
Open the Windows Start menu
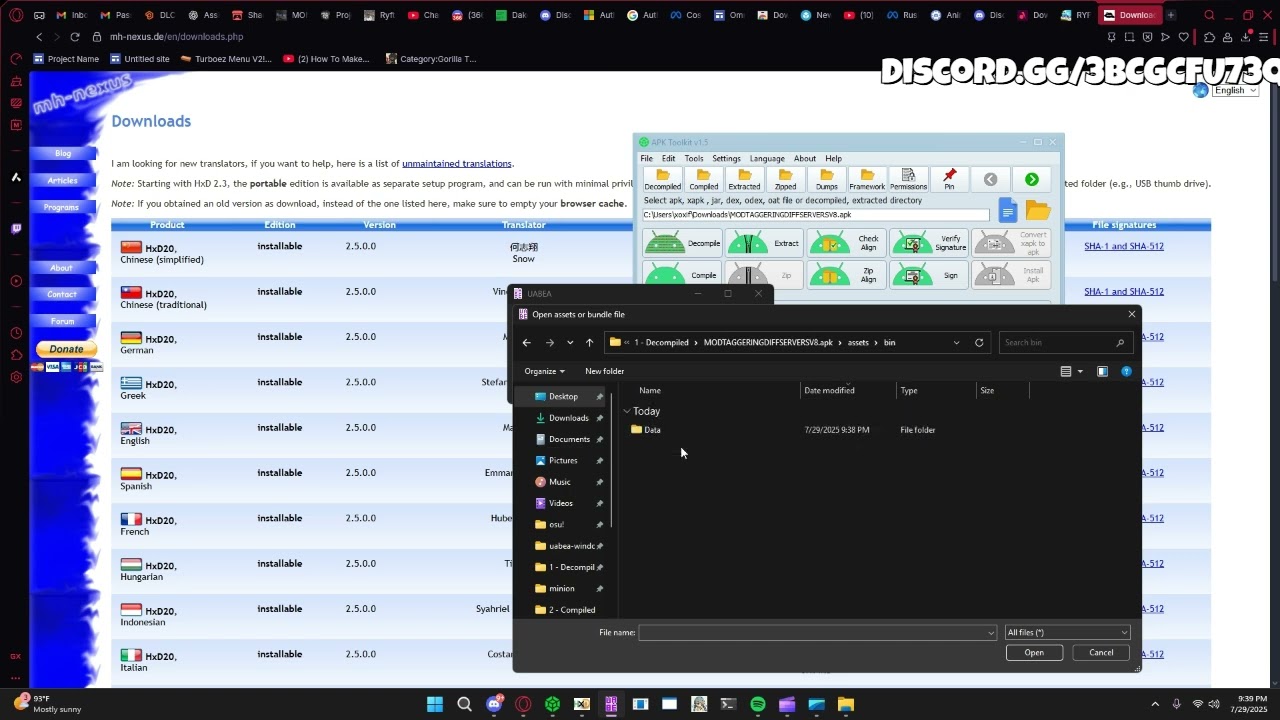[435, 704]
